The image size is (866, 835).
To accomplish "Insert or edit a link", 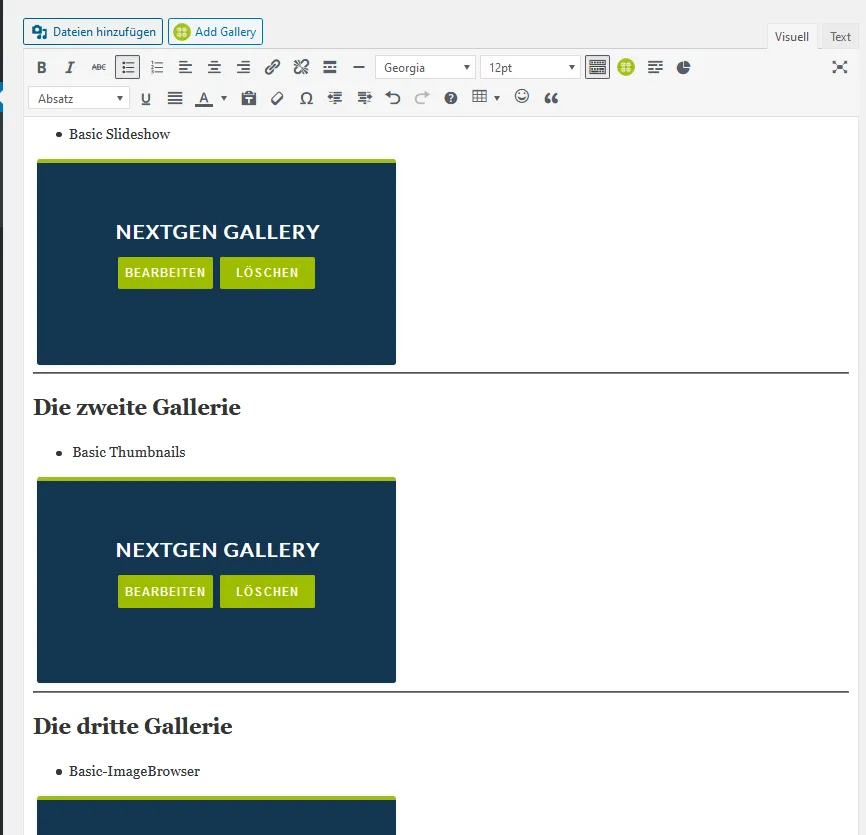I will (x=272, y=67).
